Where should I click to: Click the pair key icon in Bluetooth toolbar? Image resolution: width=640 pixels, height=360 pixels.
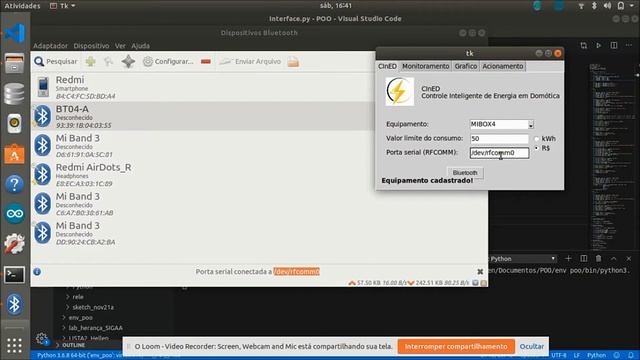tap(109, 62)
